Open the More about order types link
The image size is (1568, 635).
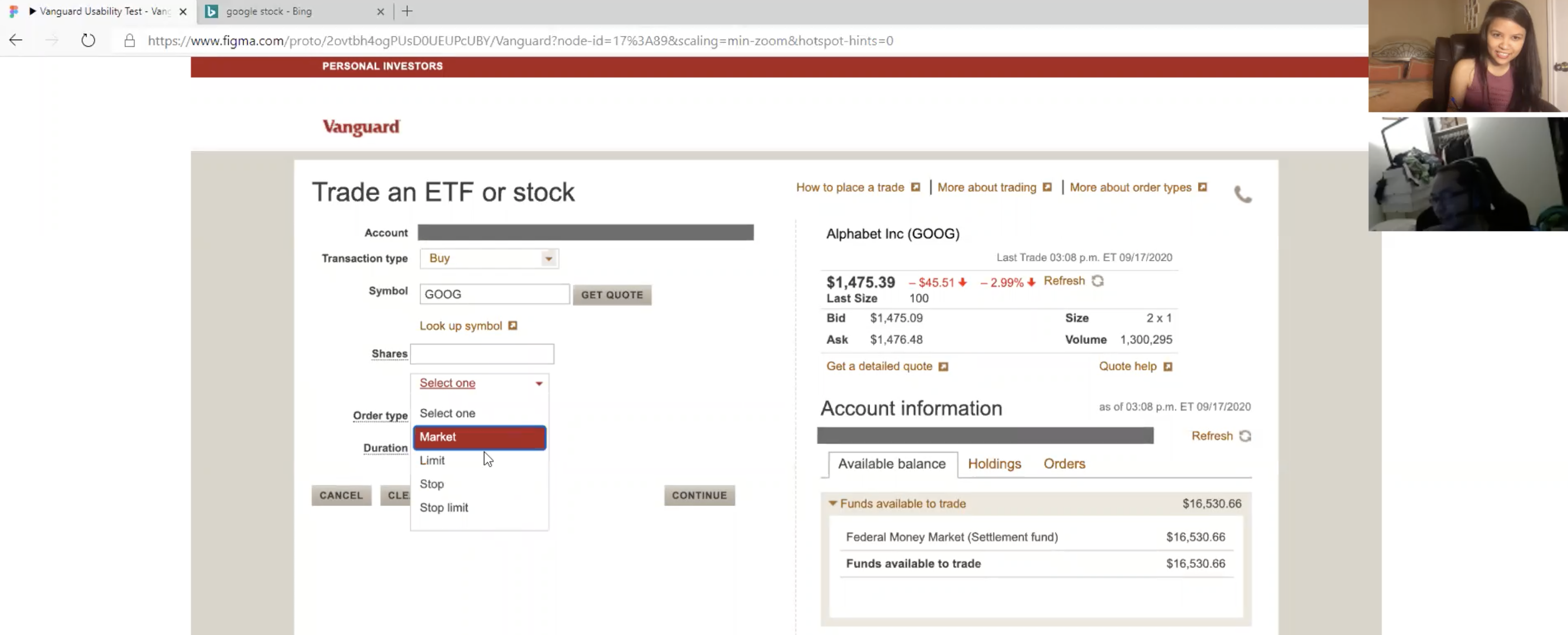pos(1130,188)
